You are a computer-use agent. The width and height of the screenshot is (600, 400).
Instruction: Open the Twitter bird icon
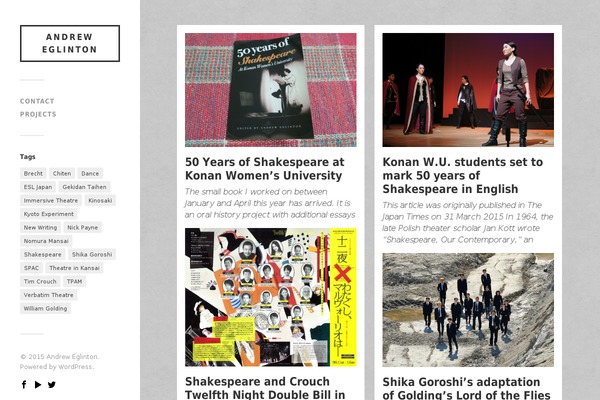point(52,384)
